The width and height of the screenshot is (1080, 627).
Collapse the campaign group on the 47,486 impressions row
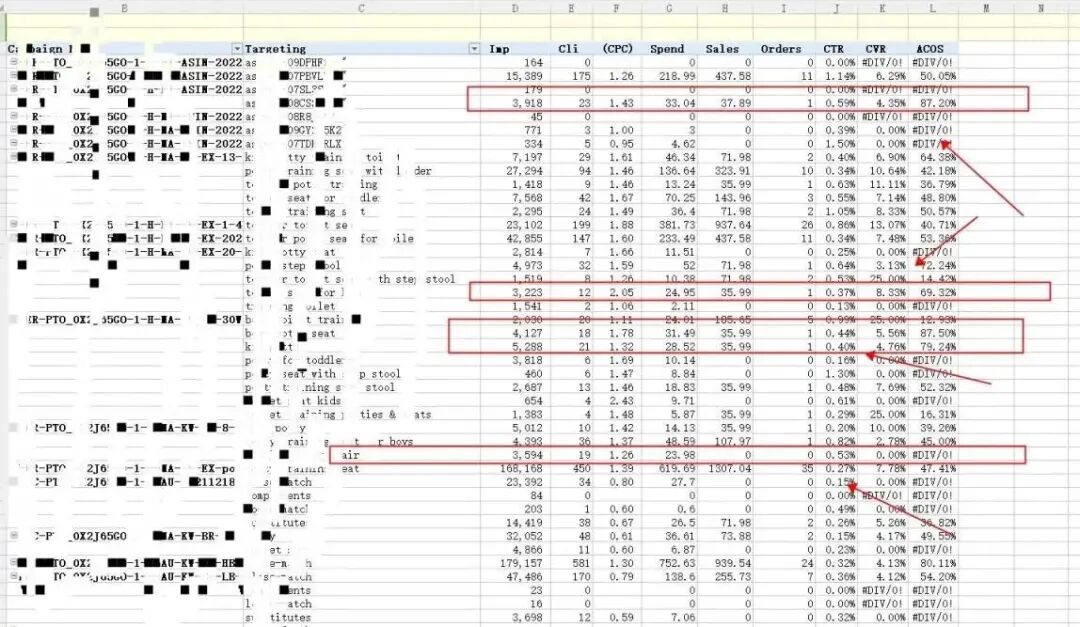(14, 576)
